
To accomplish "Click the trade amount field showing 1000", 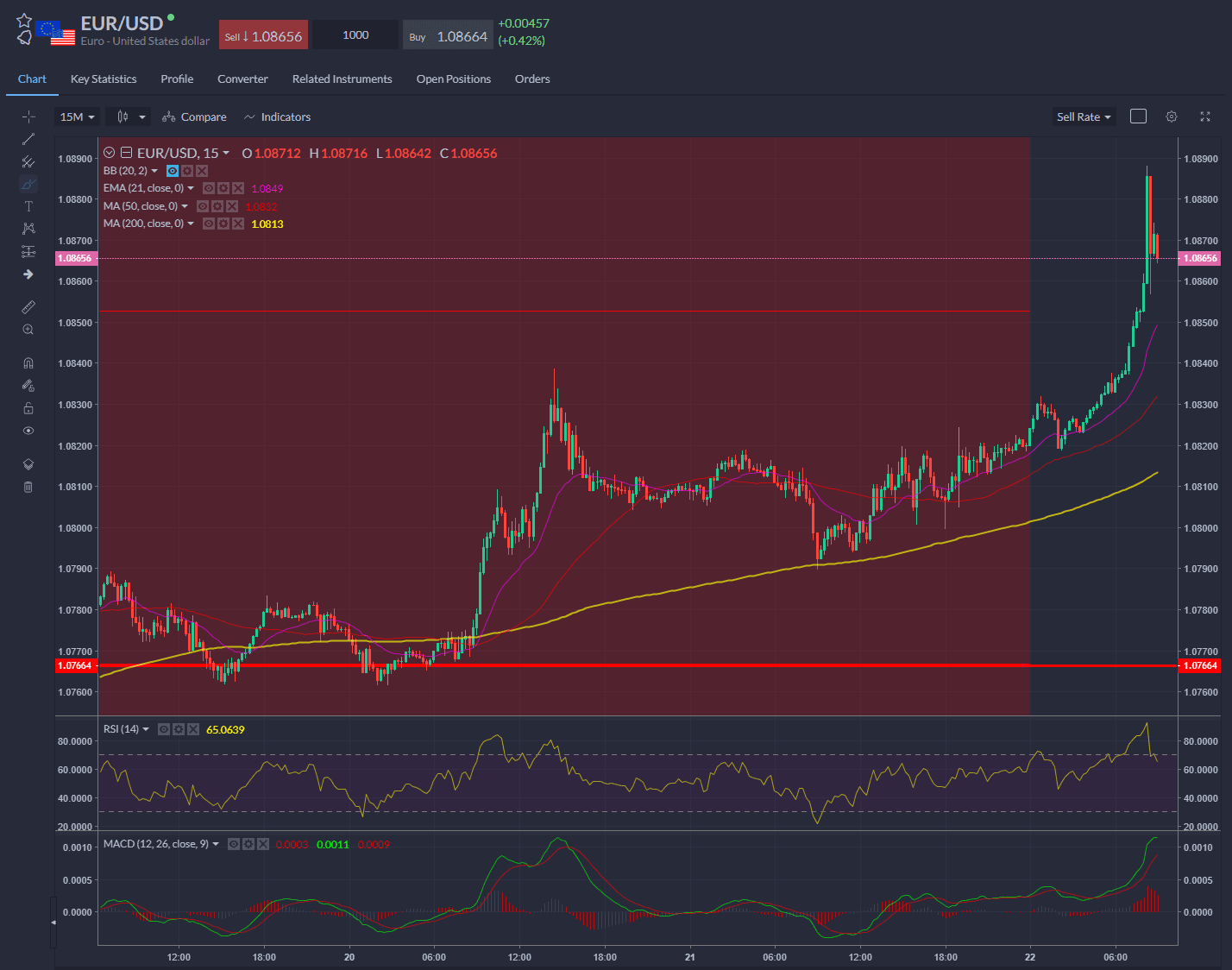I will 355,35.
